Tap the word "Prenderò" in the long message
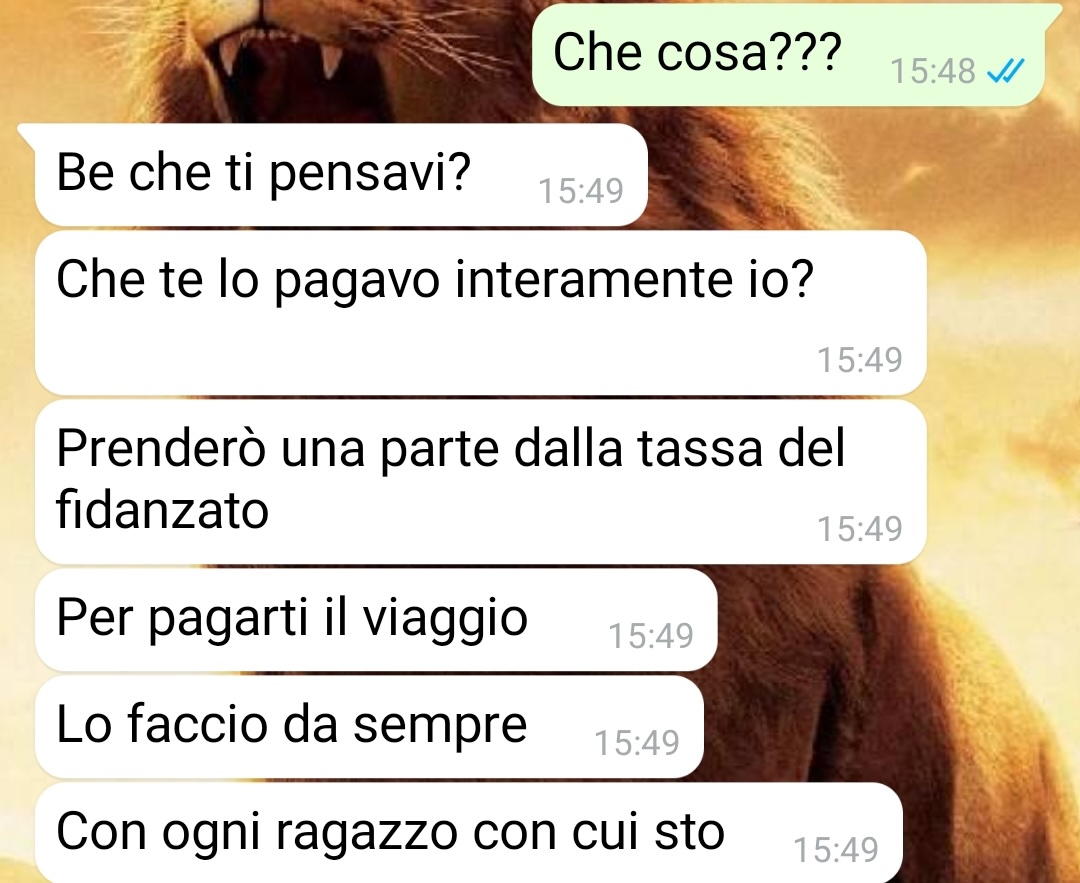 pyautogui.click(x=160, y=448)
